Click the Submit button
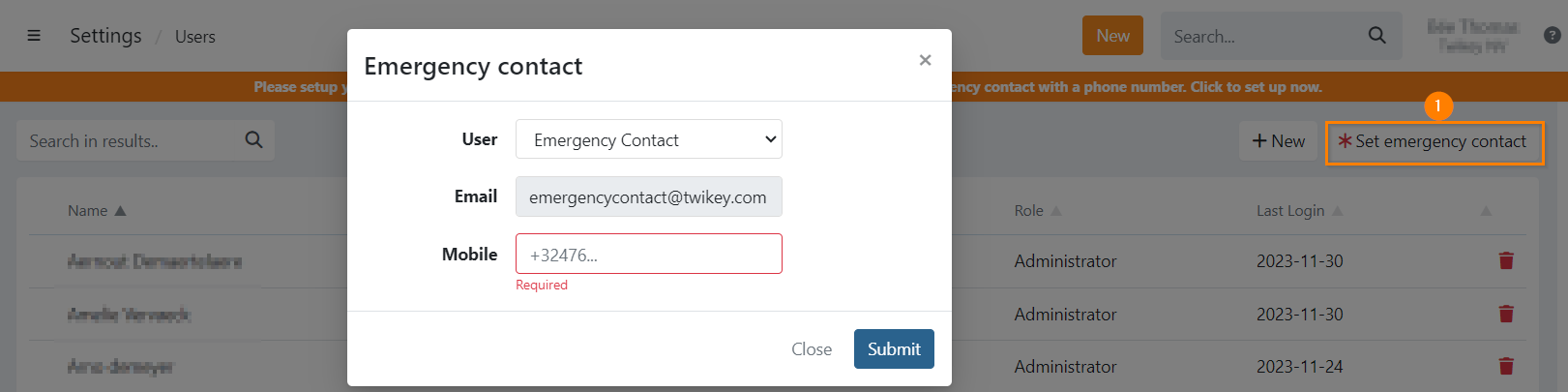Screen dimensions: 1568x392 pyautogui.click(x=893, y=348)
